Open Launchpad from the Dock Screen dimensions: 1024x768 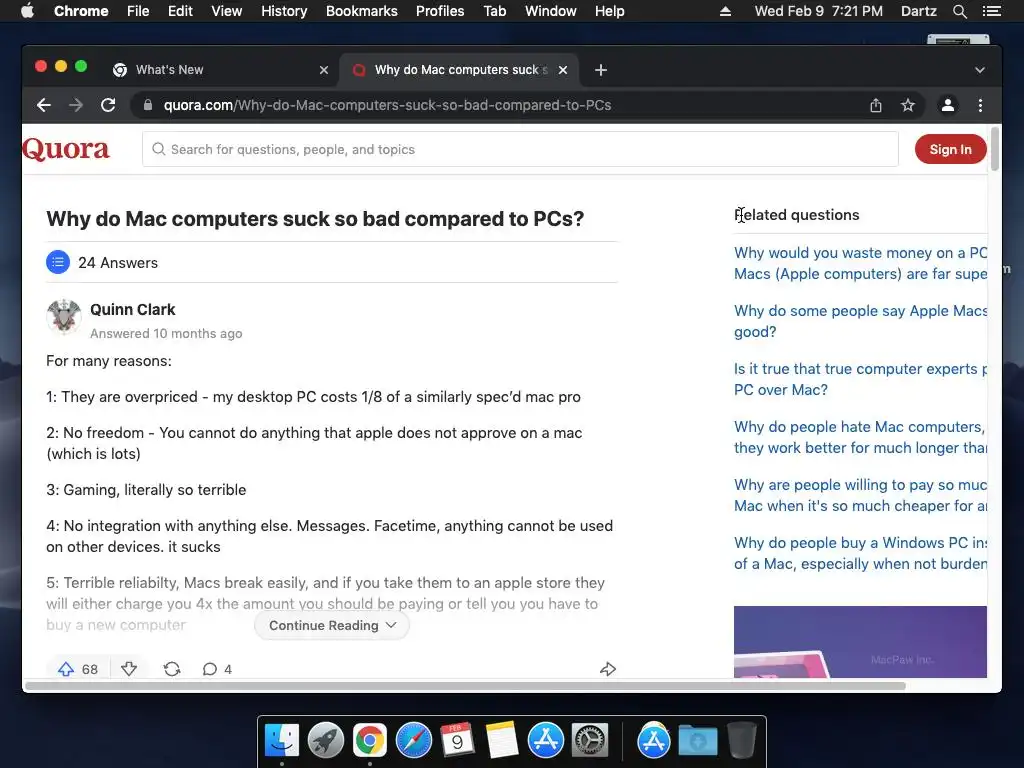tap(325, 741)
